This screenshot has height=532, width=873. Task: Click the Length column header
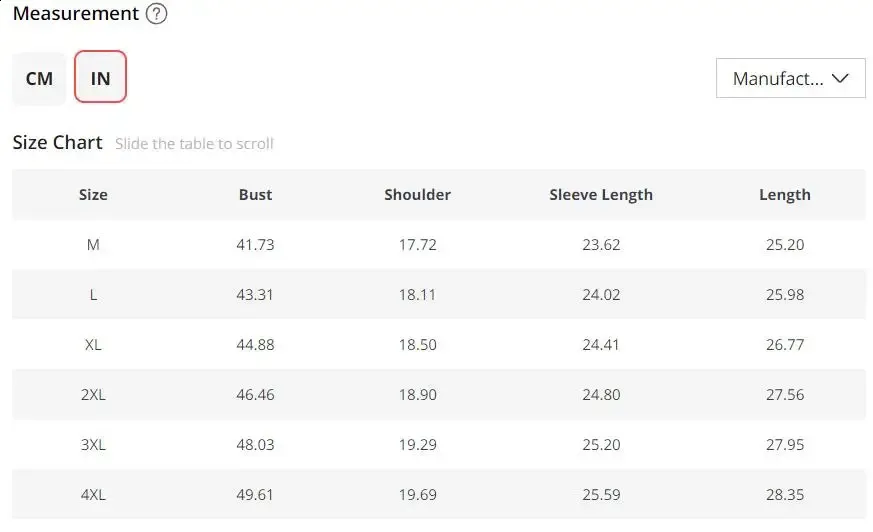point(784,195)
